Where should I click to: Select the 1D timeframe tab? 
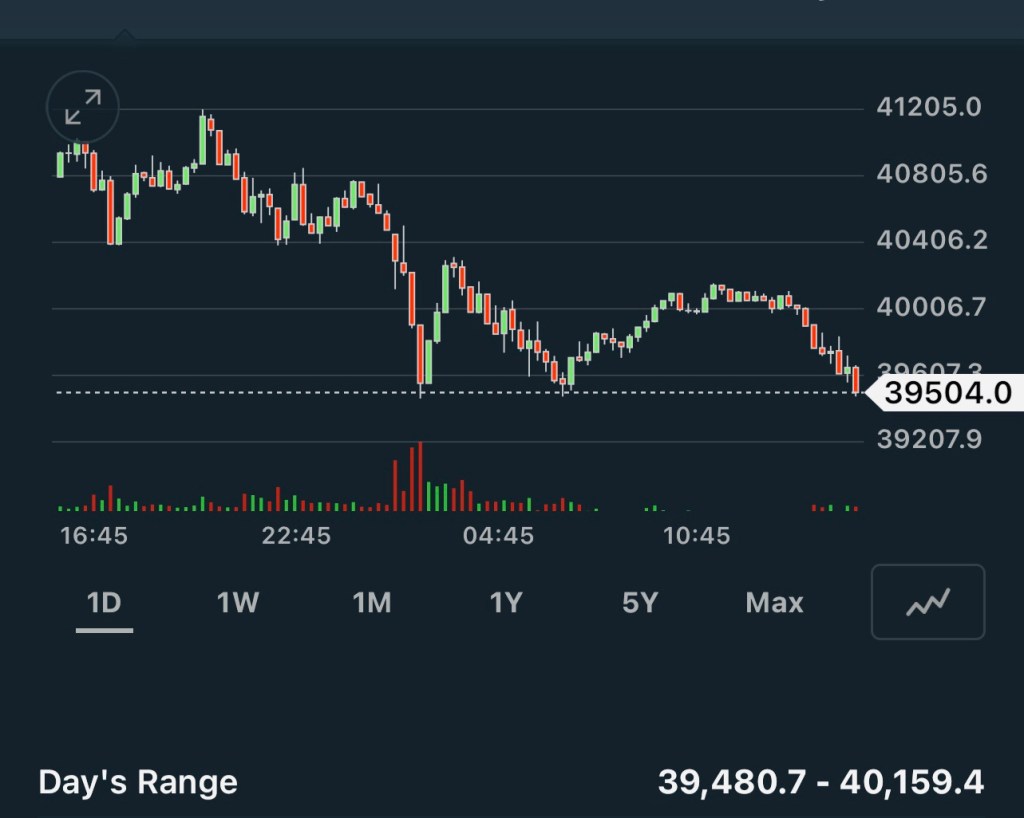point(104,603)
